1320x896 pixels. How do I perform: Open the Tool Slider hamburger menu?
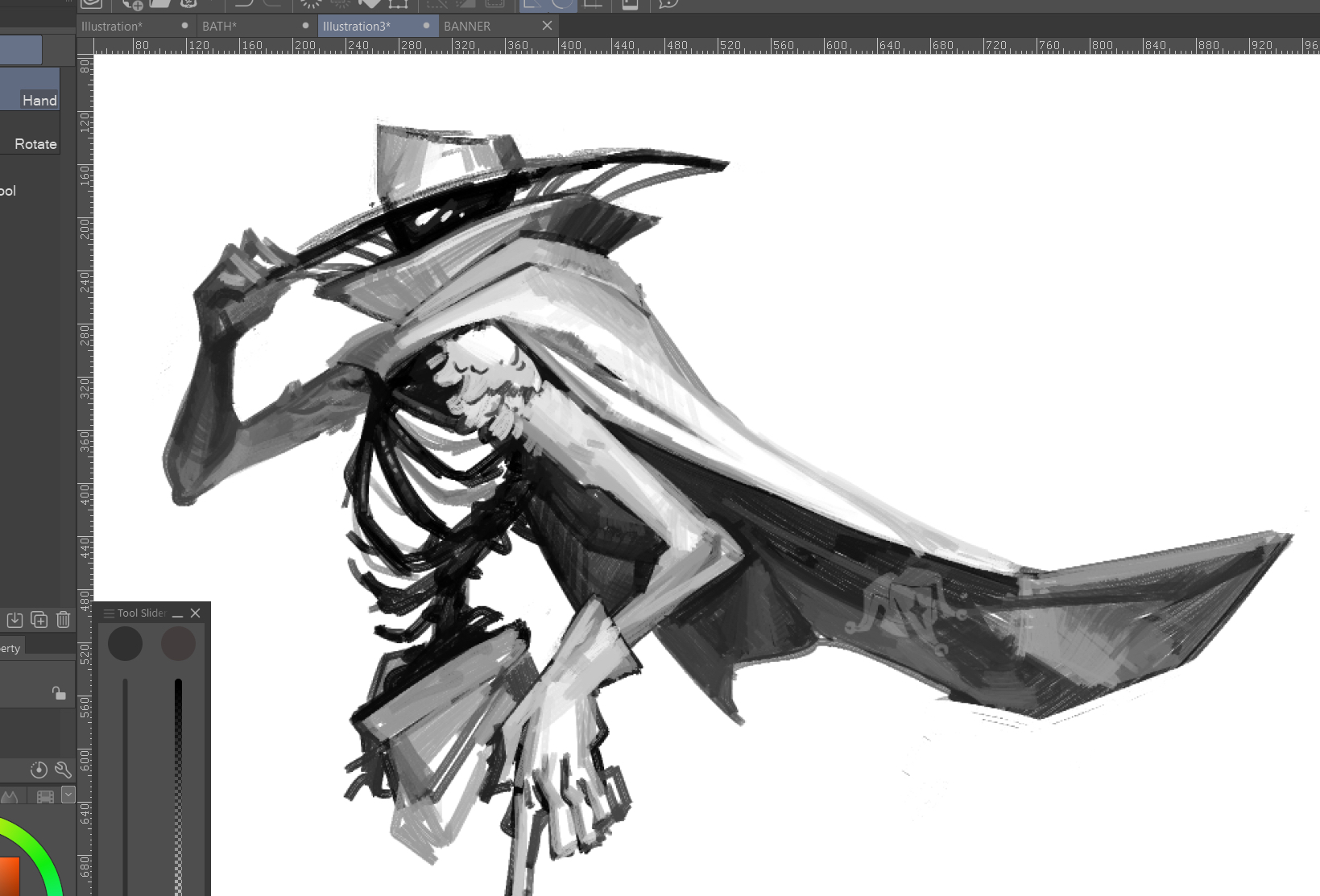pyautogui.click(x=109, y=613)
